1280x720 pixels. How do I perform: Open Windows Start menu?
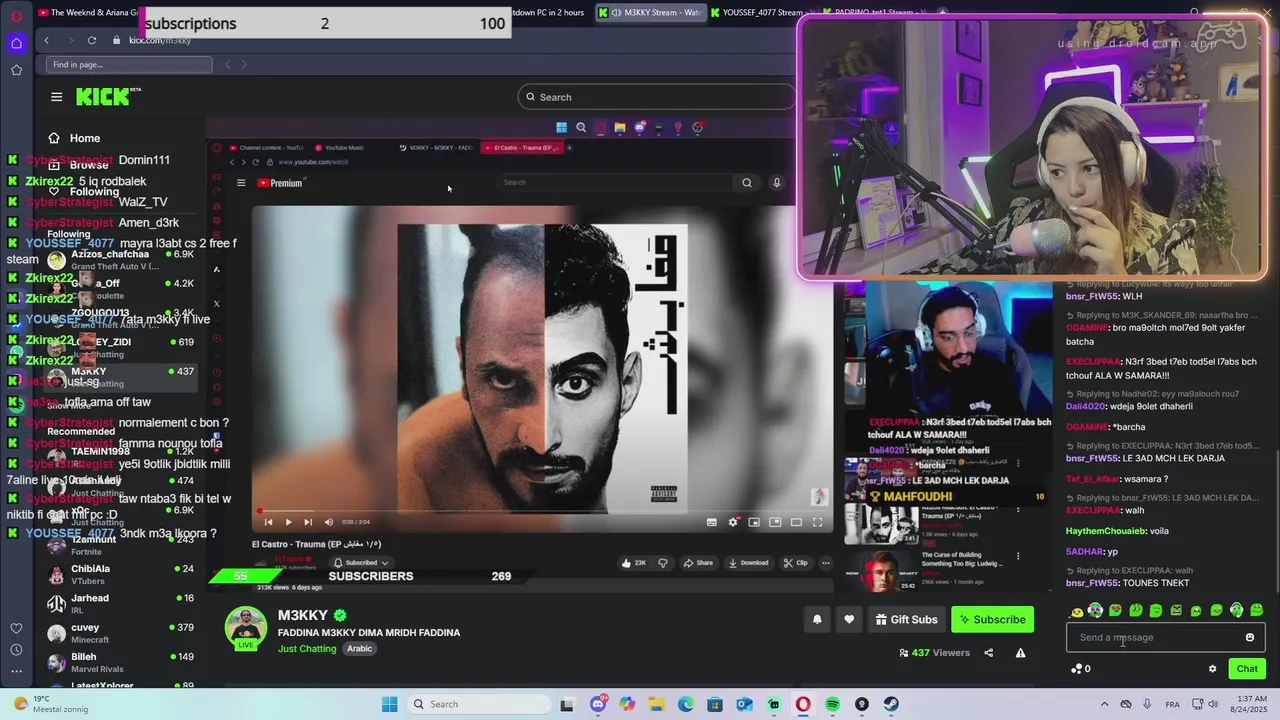tap(389, 704)
